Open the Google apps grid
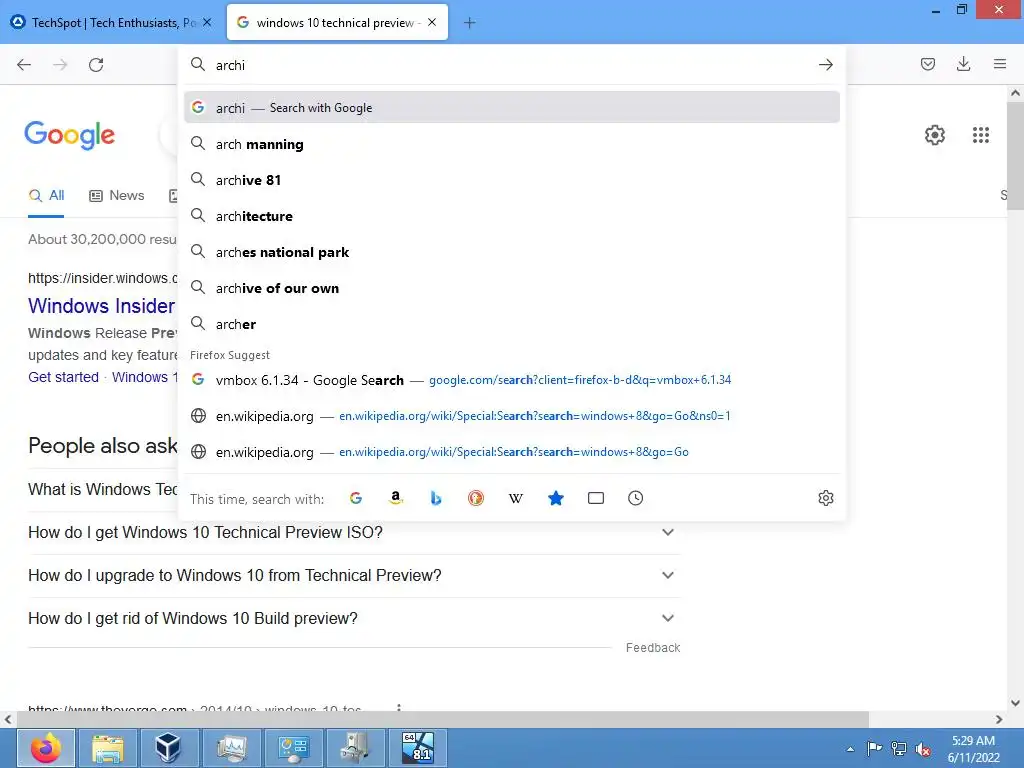1024x768 pixels. 980,135
